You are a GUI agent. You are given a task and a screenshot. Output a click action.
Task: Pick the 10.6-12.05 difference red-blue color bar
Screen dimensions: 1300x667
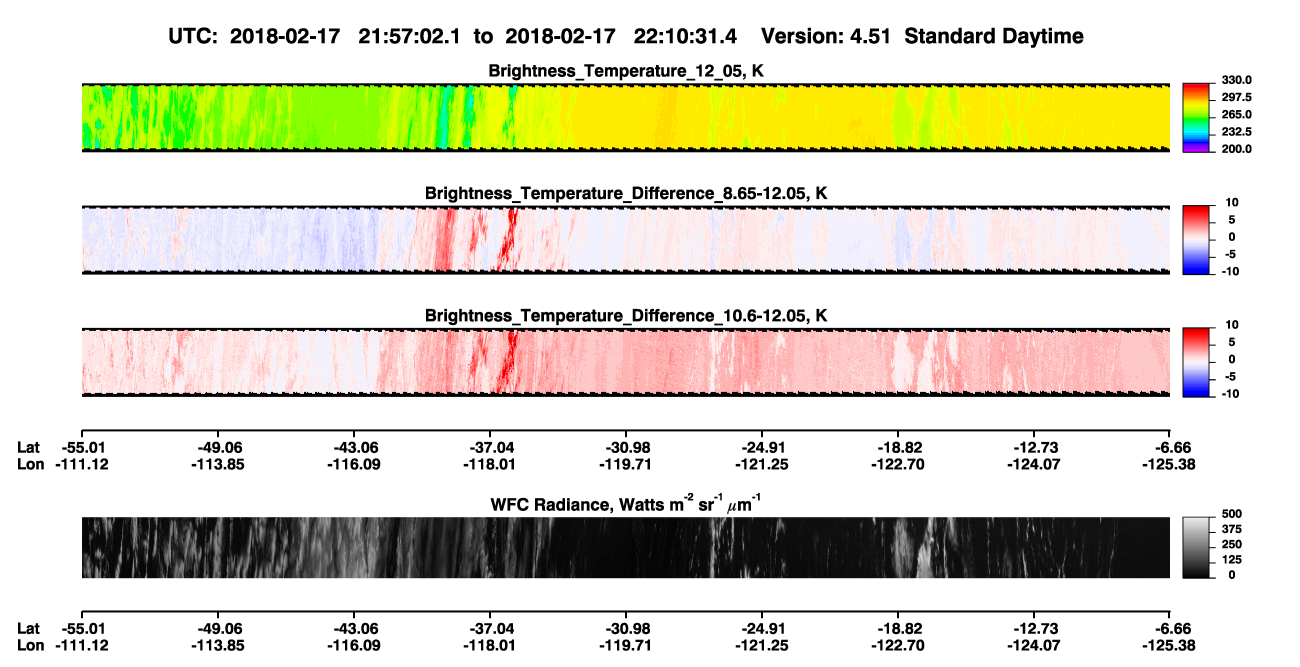click(x=1197, y=362)
